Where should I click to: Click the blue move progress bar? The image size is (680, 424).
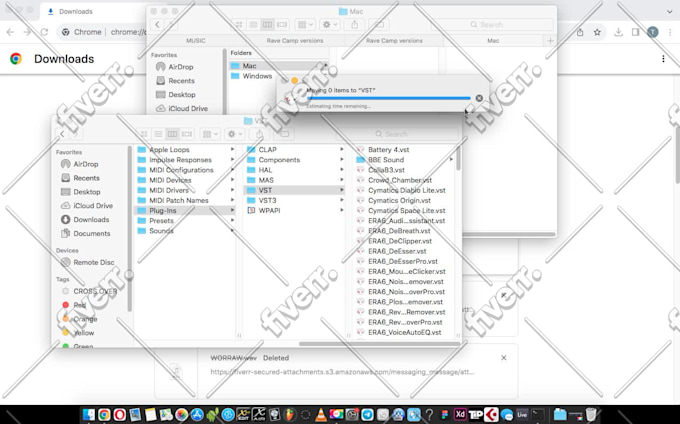pos(389,98)
